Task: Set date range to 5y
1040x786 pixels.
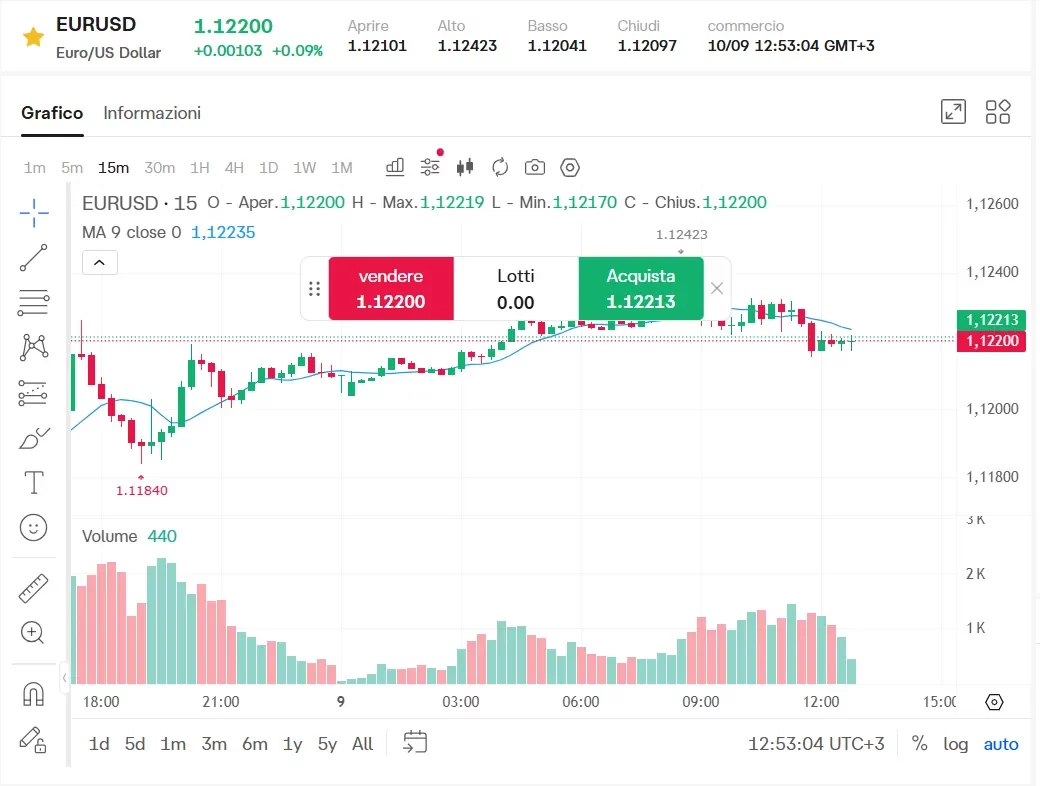Action: [x=327, y=744]
